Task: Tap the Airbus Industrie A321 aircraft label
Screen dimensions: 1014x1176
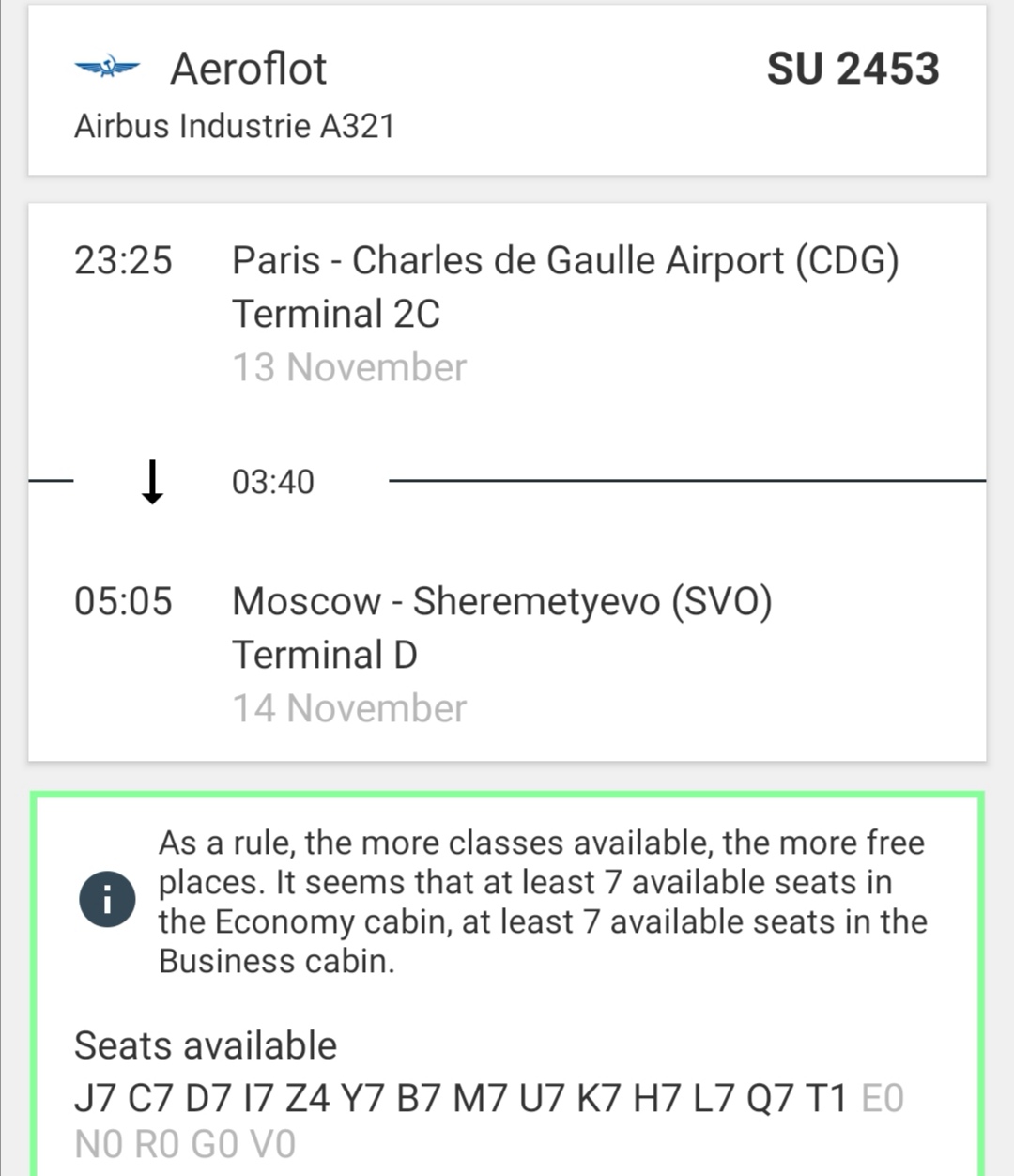Action: click(235, 126)
